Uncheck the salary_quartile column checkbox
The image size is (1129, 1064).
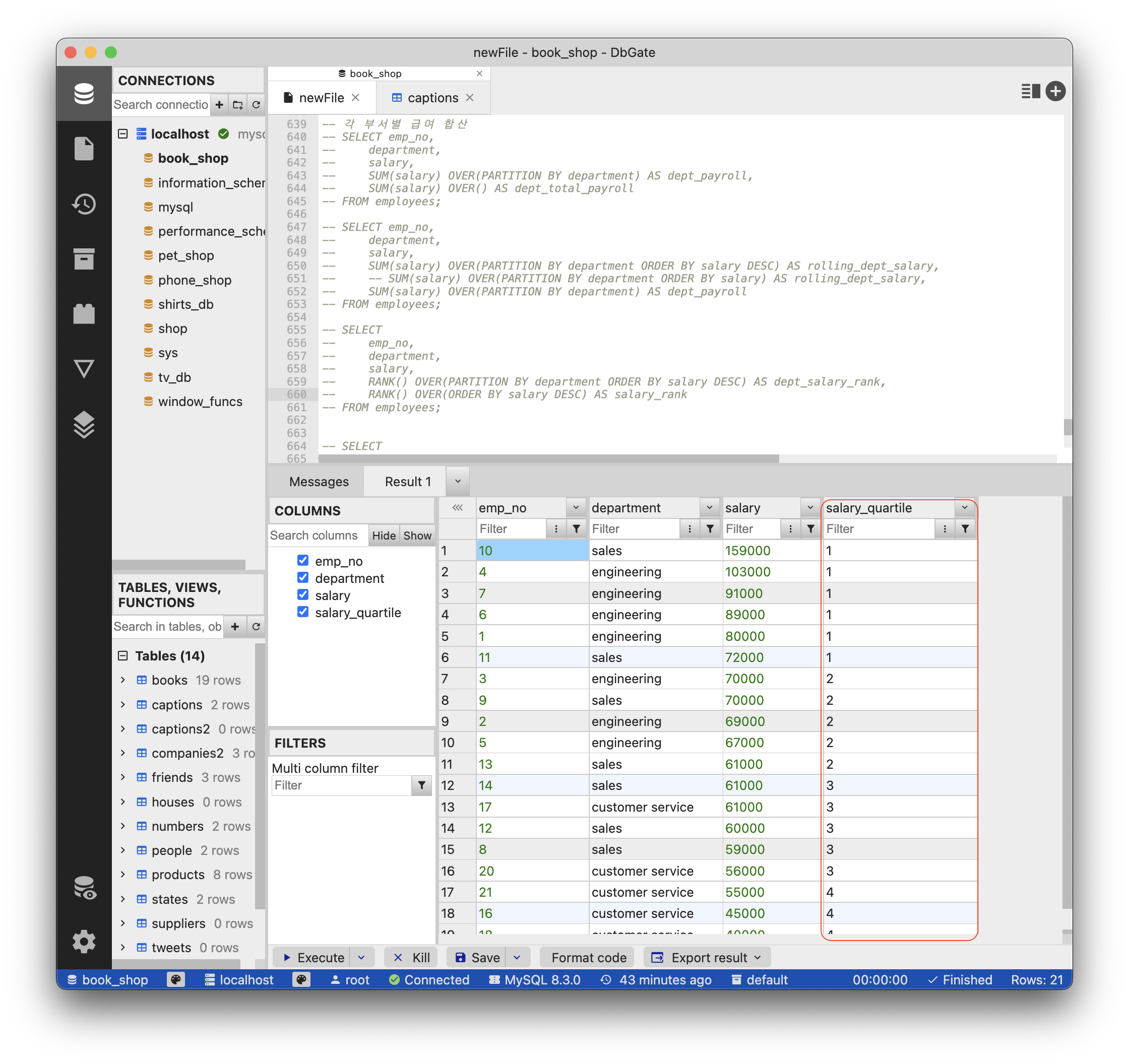[303, 612]
